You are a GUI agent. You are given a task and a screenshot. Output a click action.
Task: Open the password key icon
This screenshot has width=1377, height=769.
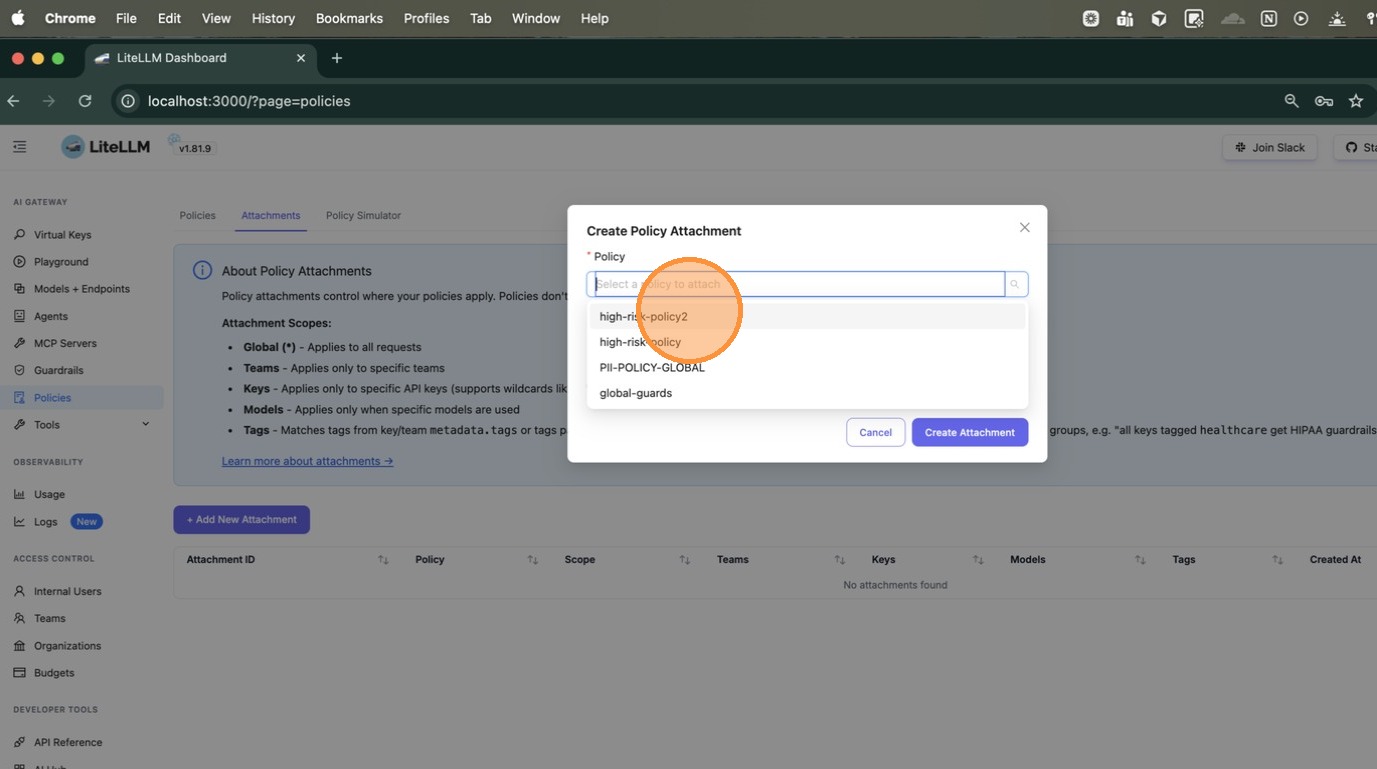coord(1324,101)
